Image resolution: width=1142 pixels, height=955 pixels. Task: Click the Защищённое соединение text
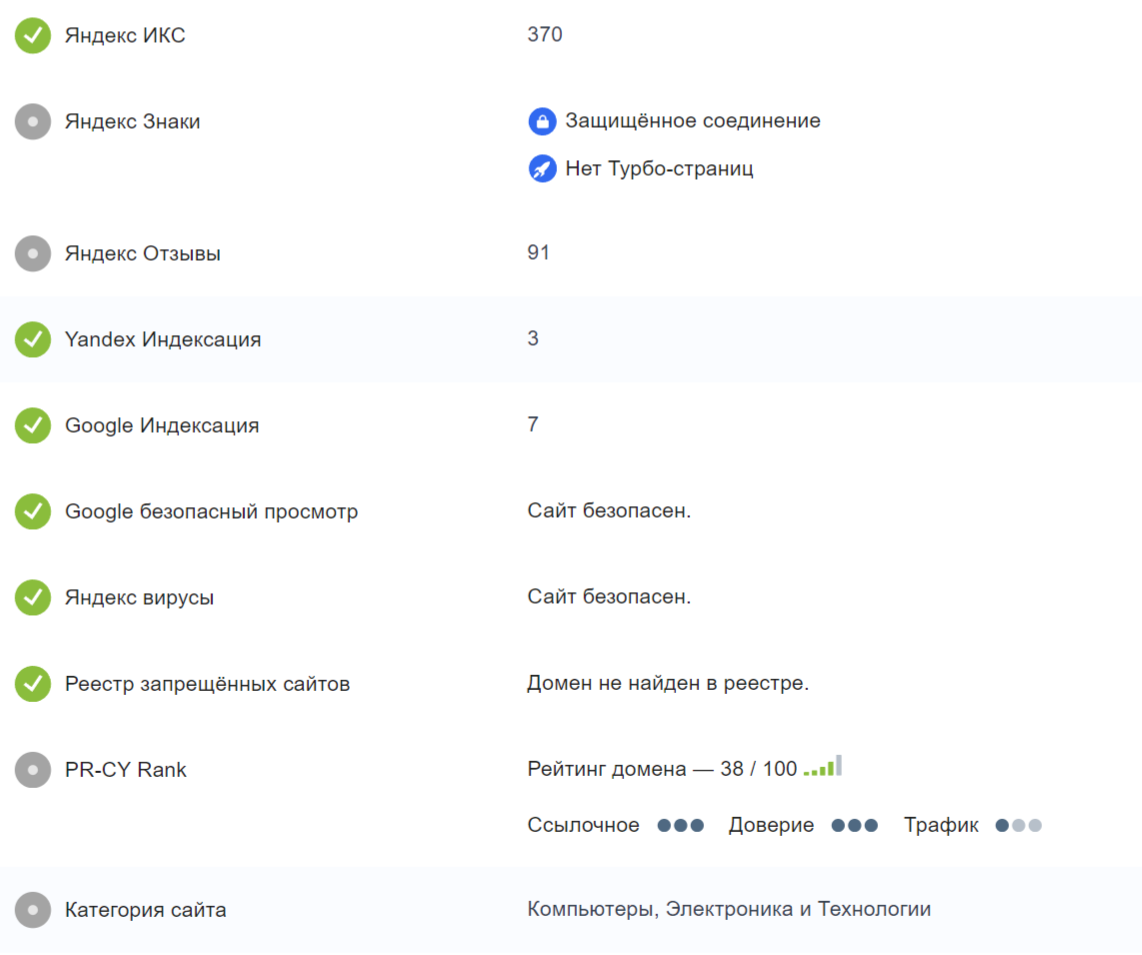693,121
